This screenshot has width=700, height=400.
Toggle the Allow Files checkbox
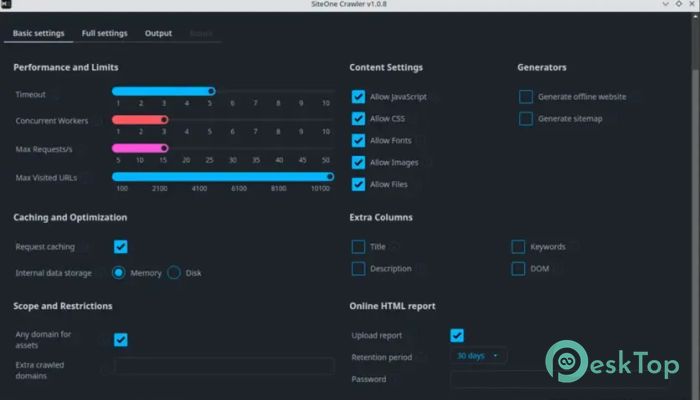click(x=358, y=184)
